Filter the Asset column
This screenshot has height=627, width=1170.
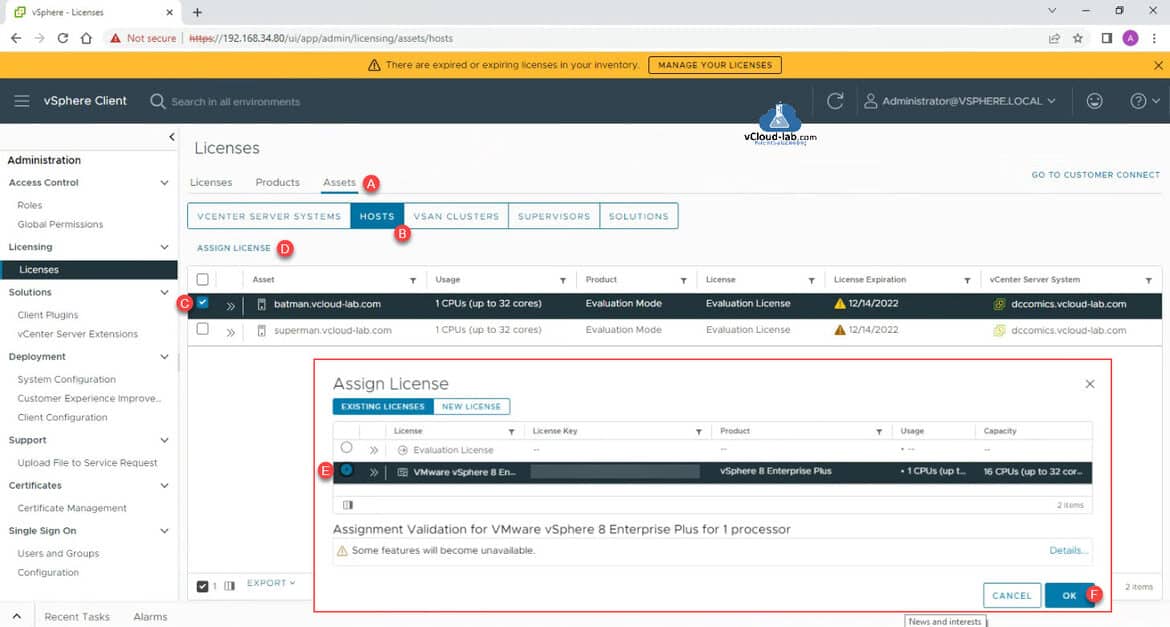pos(413,281)
